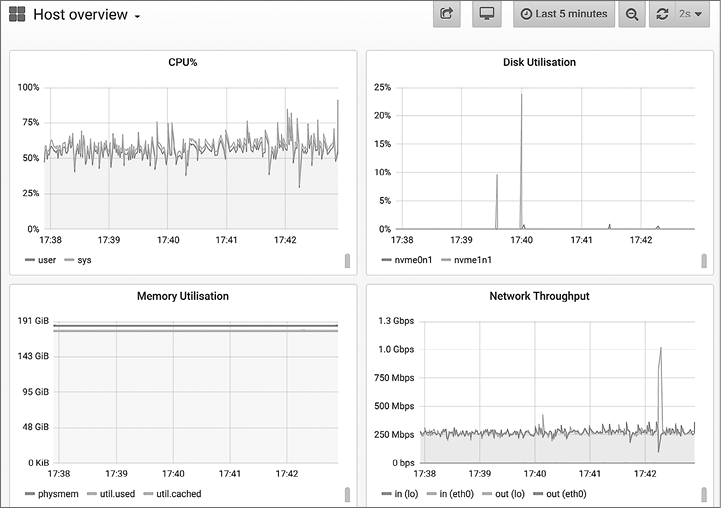
Task: Open the Disk Utilisation panel title menu
Action: point(538,62)
